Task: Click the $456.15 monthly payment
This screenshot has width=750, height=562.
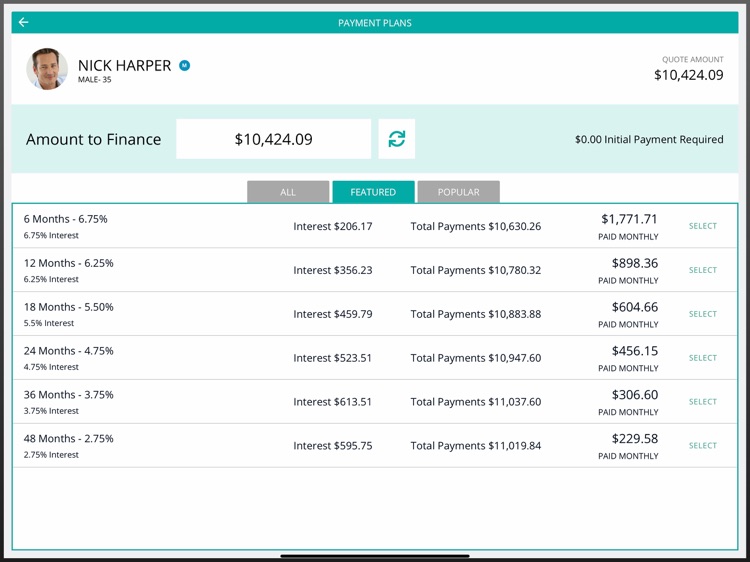Action: pos(635,351)
